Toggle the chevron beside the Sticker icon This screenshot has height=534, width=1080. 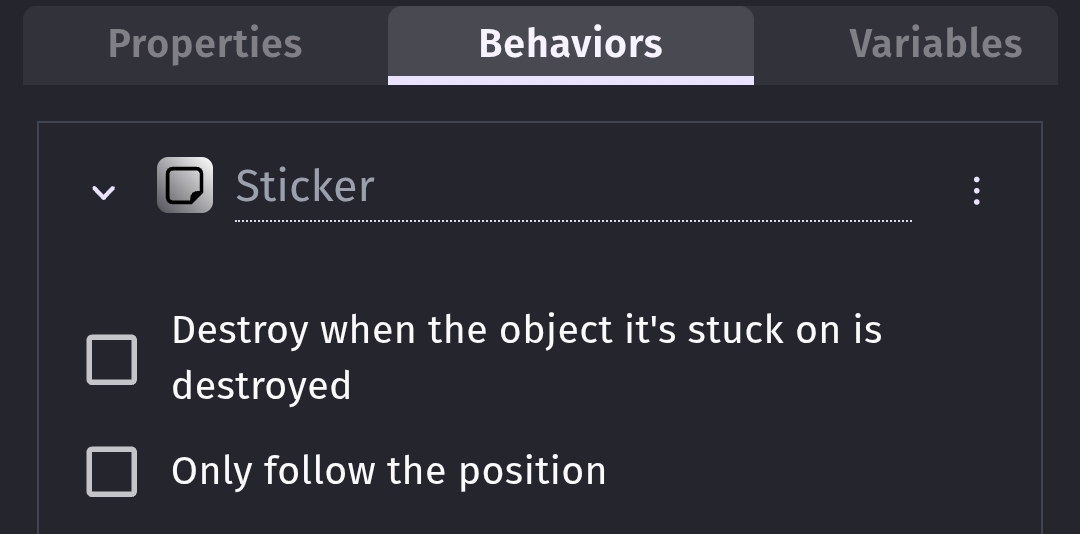pos(103,191)
